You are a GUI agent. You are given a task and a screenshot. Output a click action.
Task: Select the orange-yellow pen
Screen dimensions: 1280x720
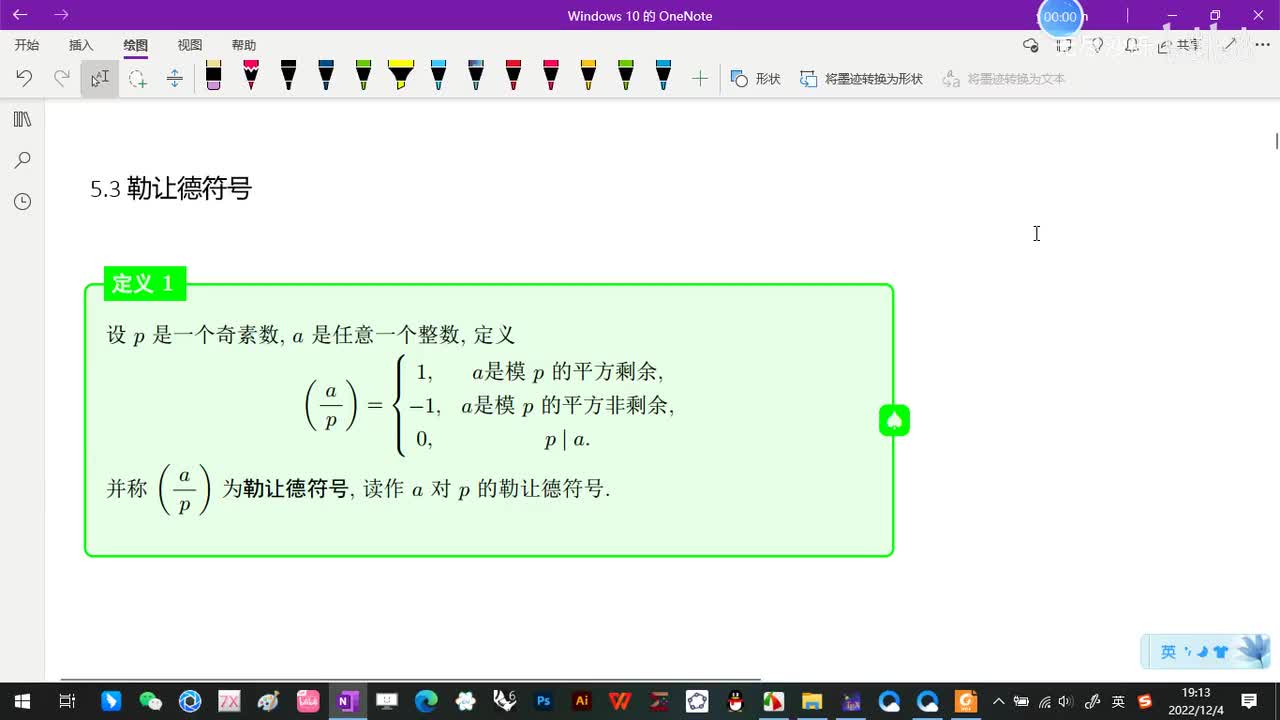pos(588,76)
